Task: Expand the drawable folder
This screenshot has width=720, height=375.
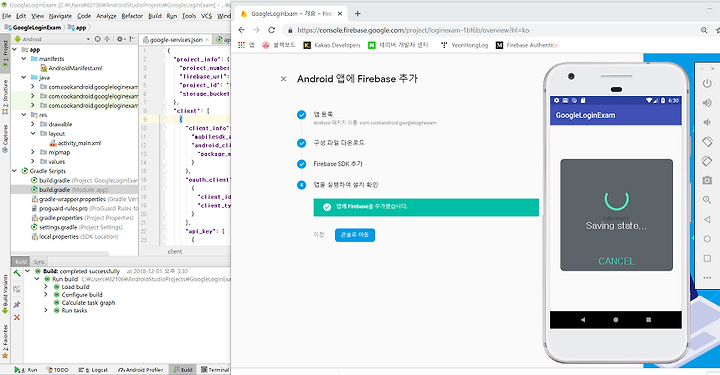Action: click(x=33, y=124)
